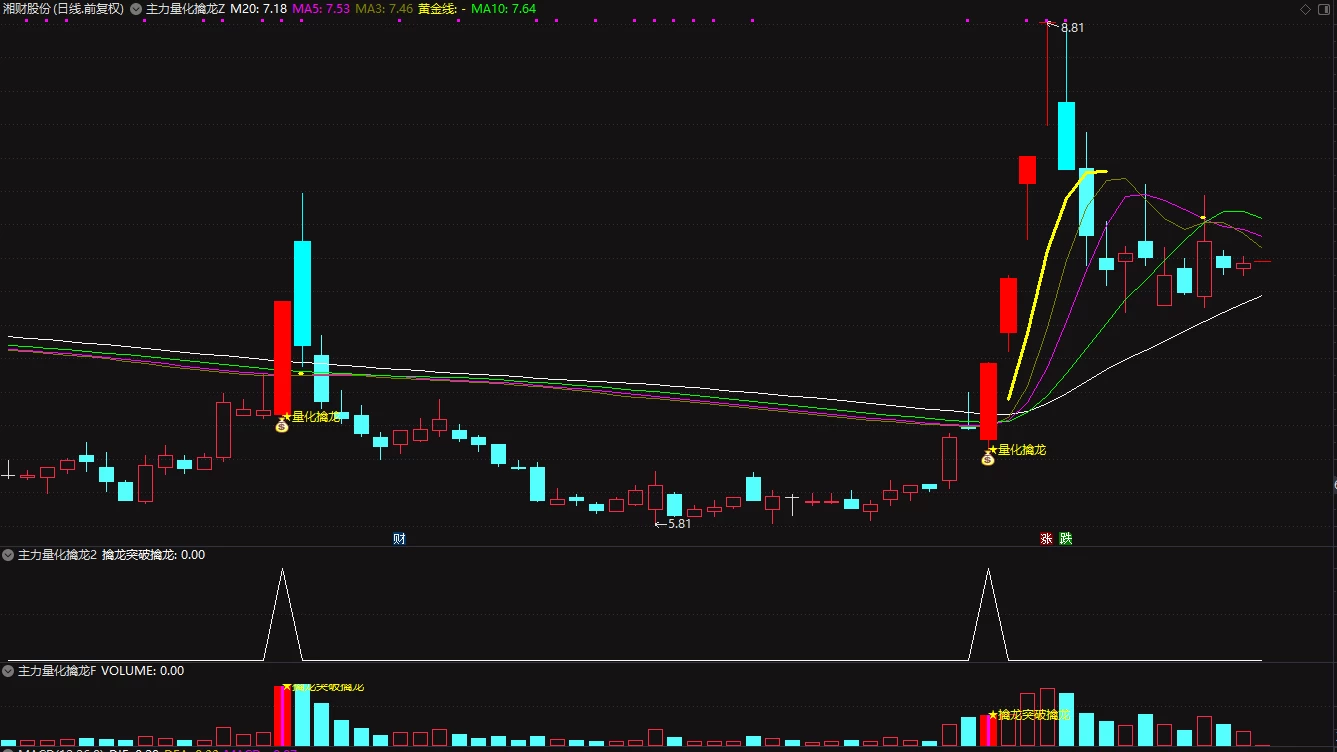
Task: Click the 擒龙突破擒龙: 0.00 value
Action: pyautogui.click(x=153, y=555)
